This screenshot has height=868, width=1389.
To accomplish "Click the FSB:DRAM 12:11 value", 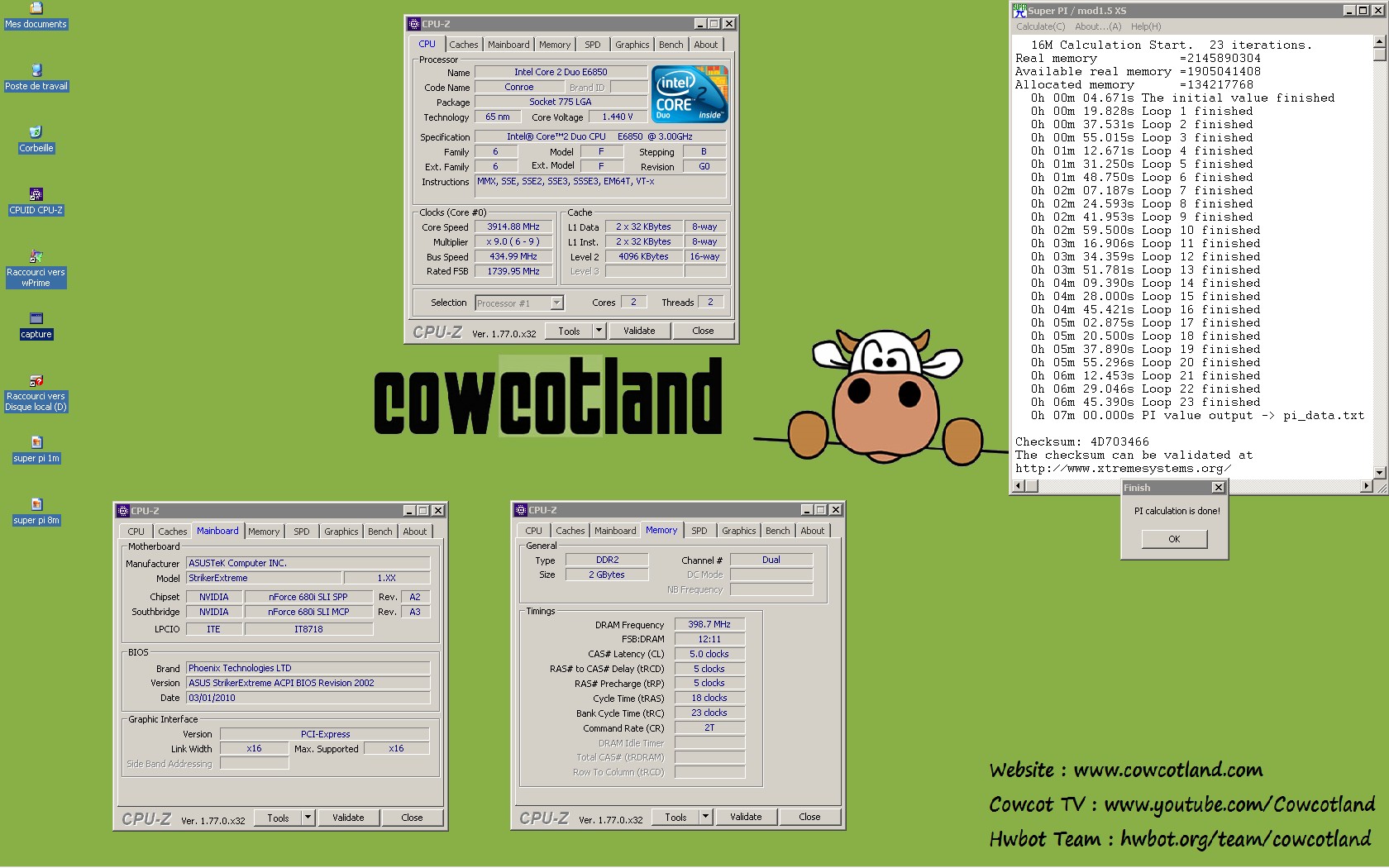I will pos(709,639).
